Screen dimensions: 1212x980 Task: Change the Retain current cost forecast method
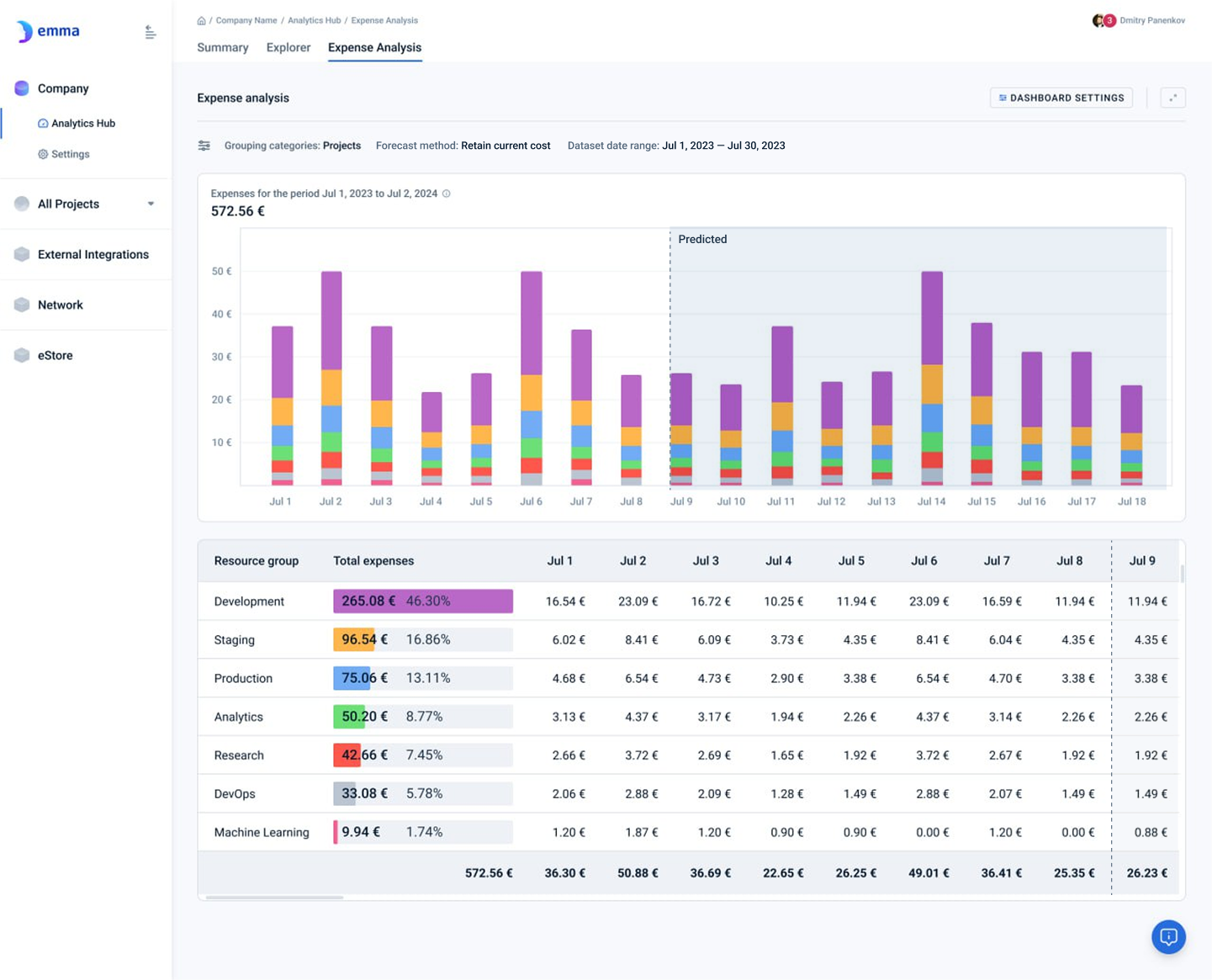505,146
